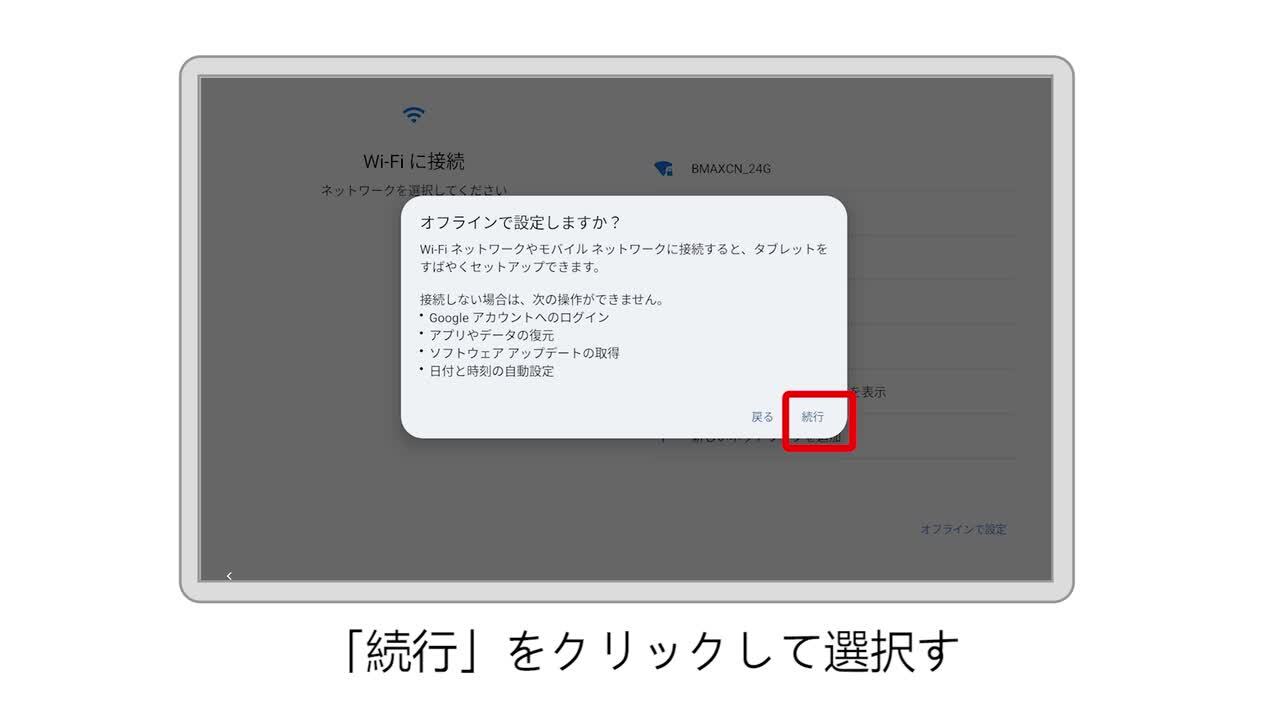Select the BMAXCN_24G Wi-Fi network
The height and width of the screenshot is (720, 1280).
pyautogui.click(x=833, y=169)
